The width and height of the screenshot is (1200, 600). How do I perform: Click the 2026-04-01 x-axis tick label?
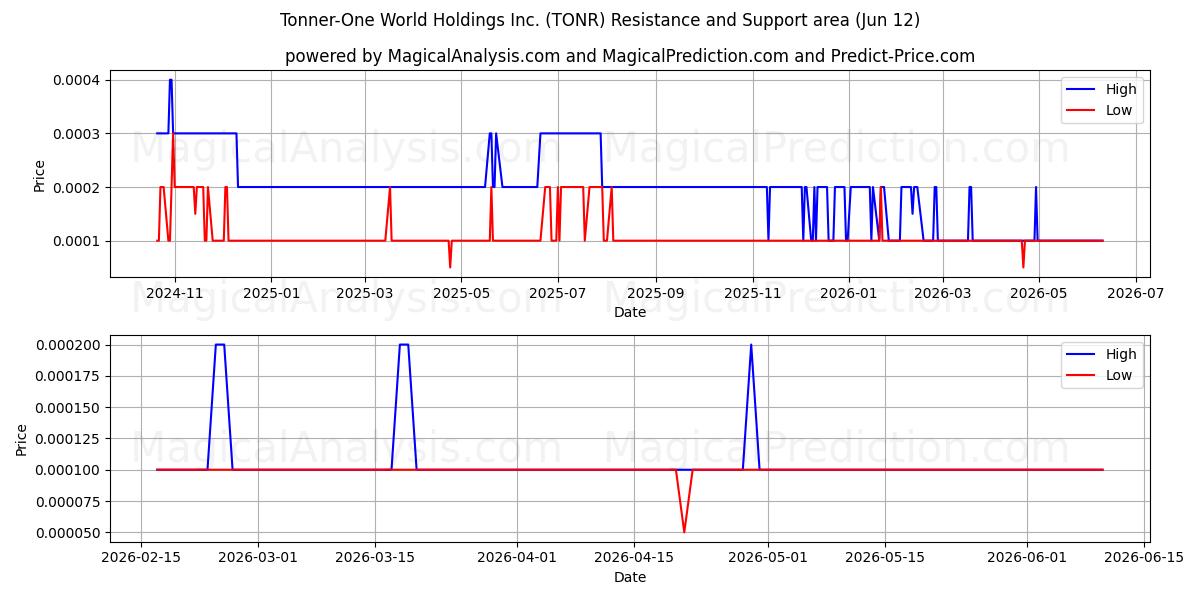click(x=517, y=558)
